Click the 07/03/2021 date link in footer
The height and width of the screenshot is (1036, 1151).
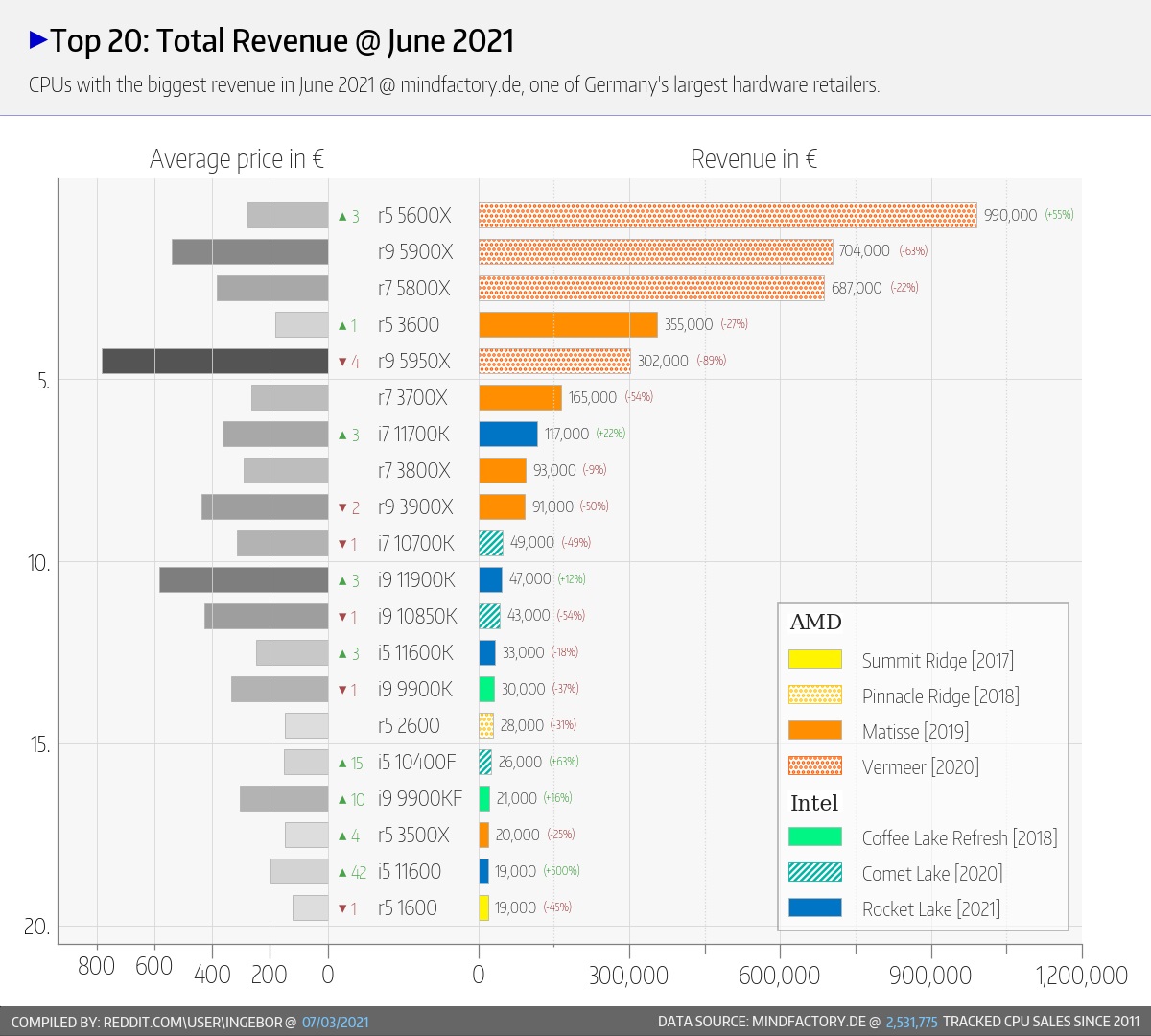click(x=335, y=1022)
